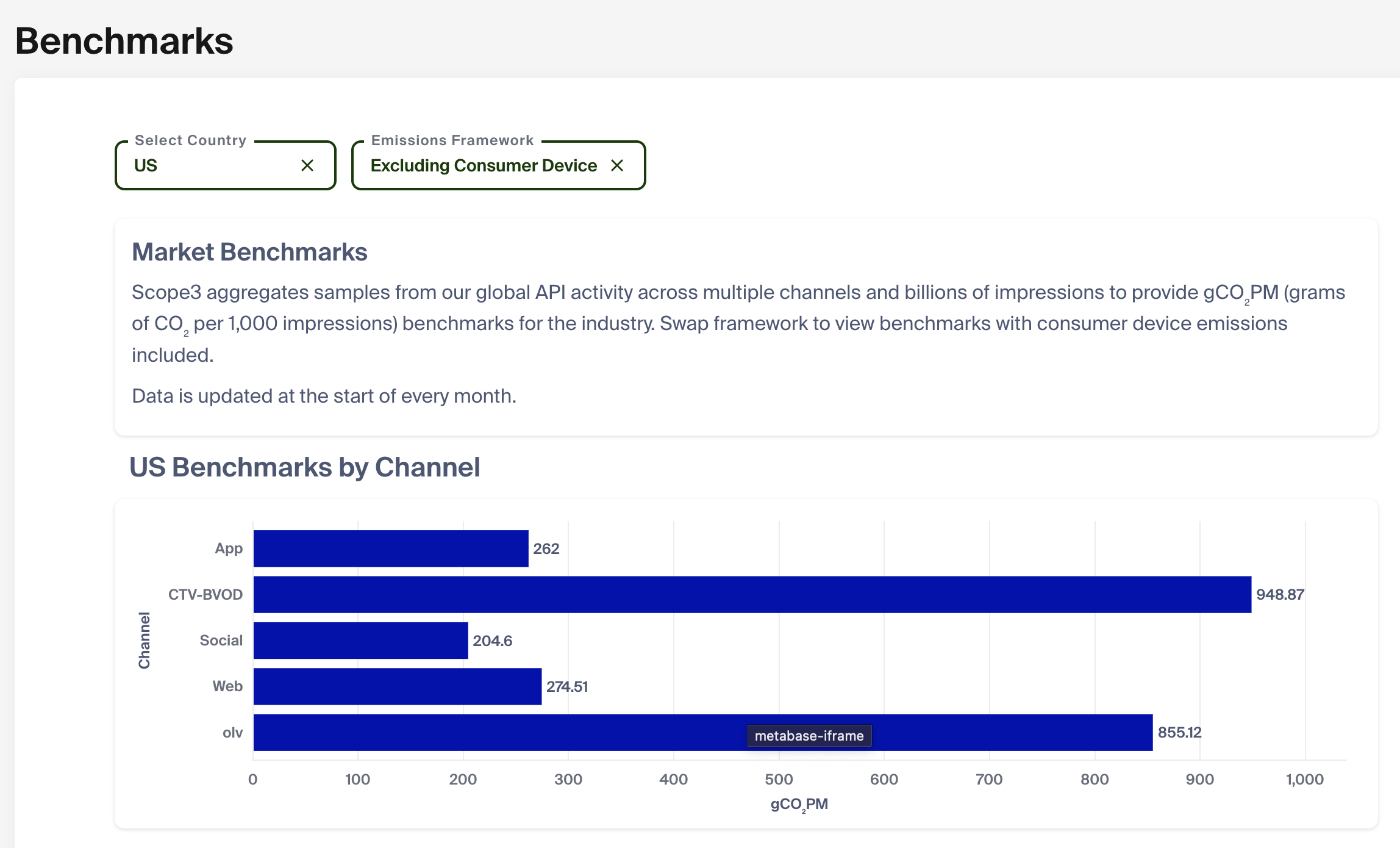Click the Benchmarks page heading
Image resolution: width=1400 pixels, height=848 pixels.
point(124,41)
